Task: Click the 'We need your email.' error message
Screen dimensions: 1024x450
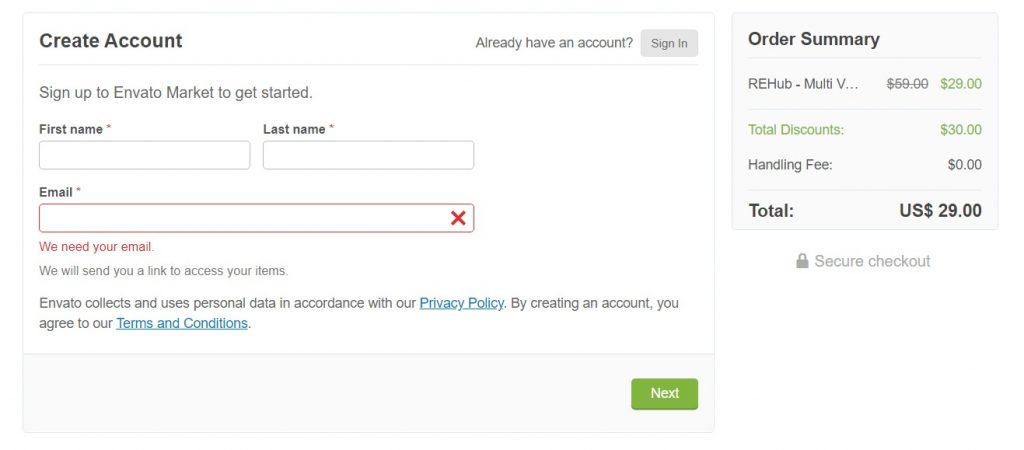Action: coord(97,247)
